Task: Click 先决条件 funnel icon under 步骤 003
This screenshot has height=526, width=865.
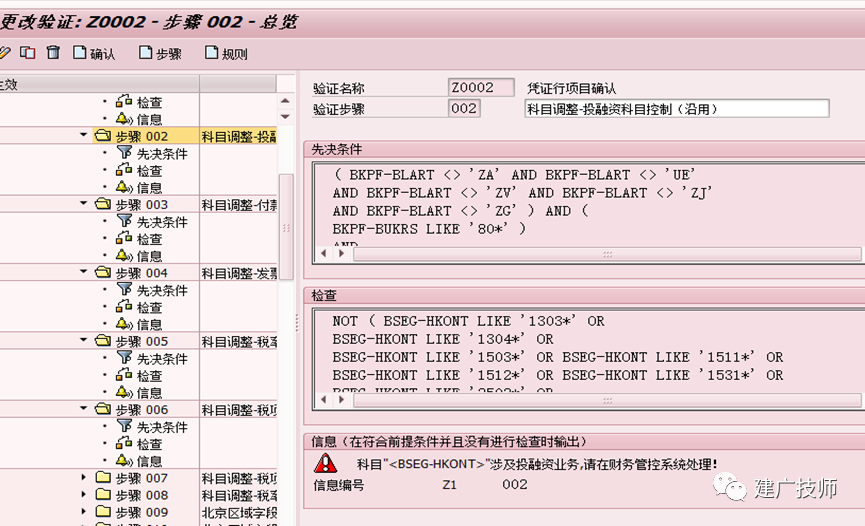Action: [124, 221]
